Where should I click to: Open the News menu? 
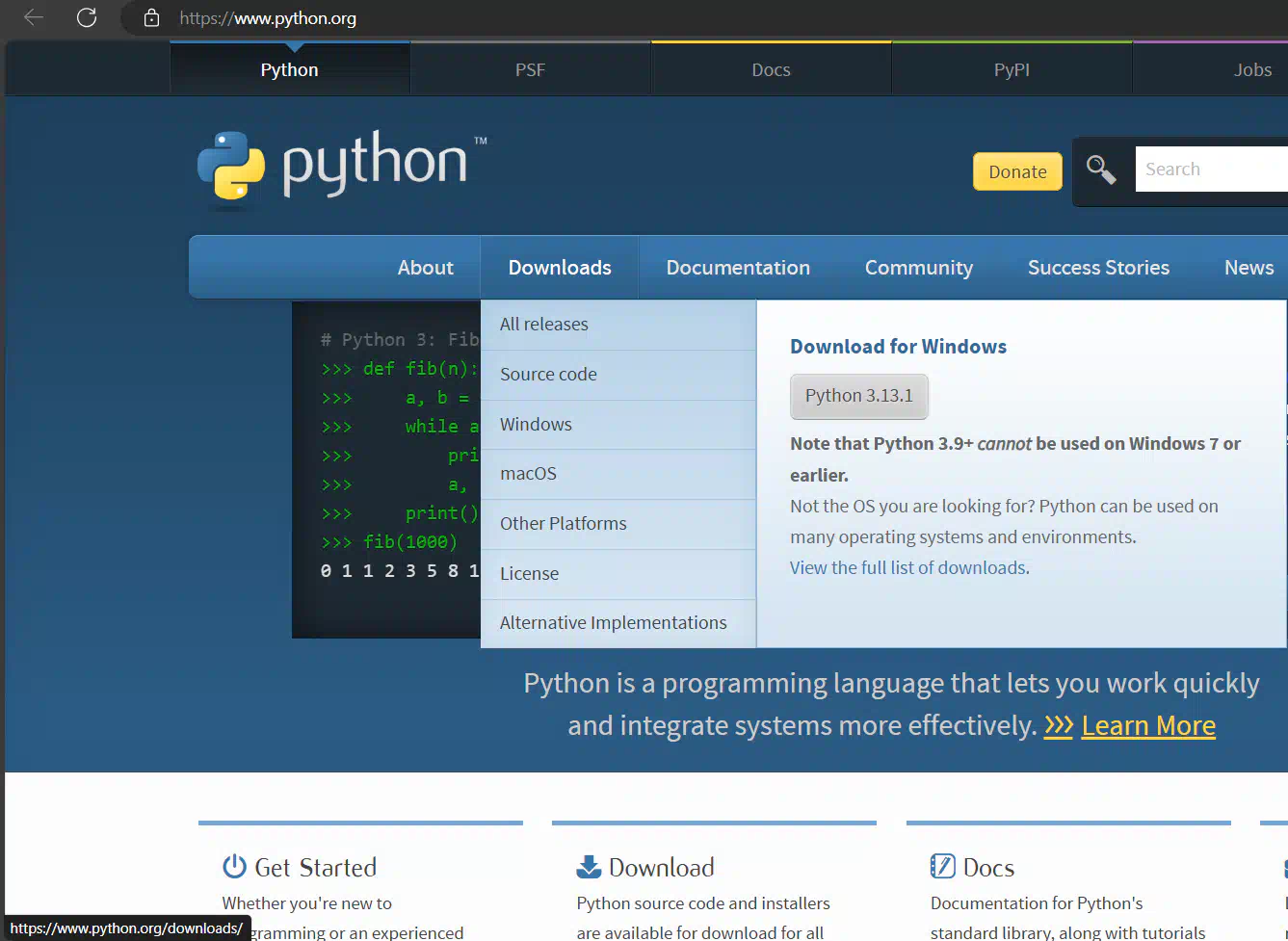pos(1249,268)
